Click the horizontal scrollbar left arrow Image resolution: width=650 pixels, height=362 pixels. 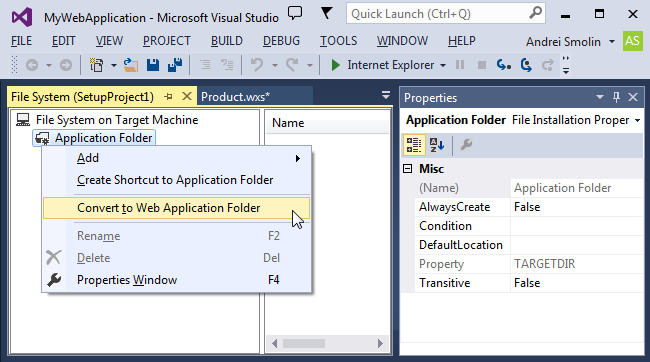click(274, 343)
